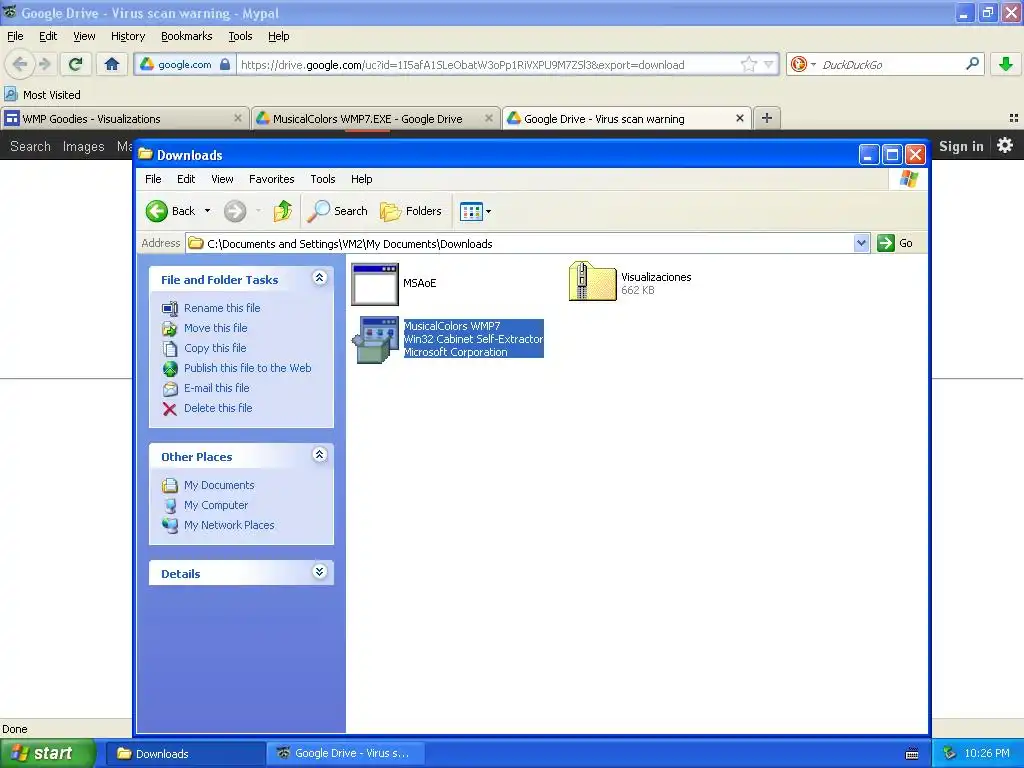
Task: Click the browser's reload button
Action: pos(76,64)
